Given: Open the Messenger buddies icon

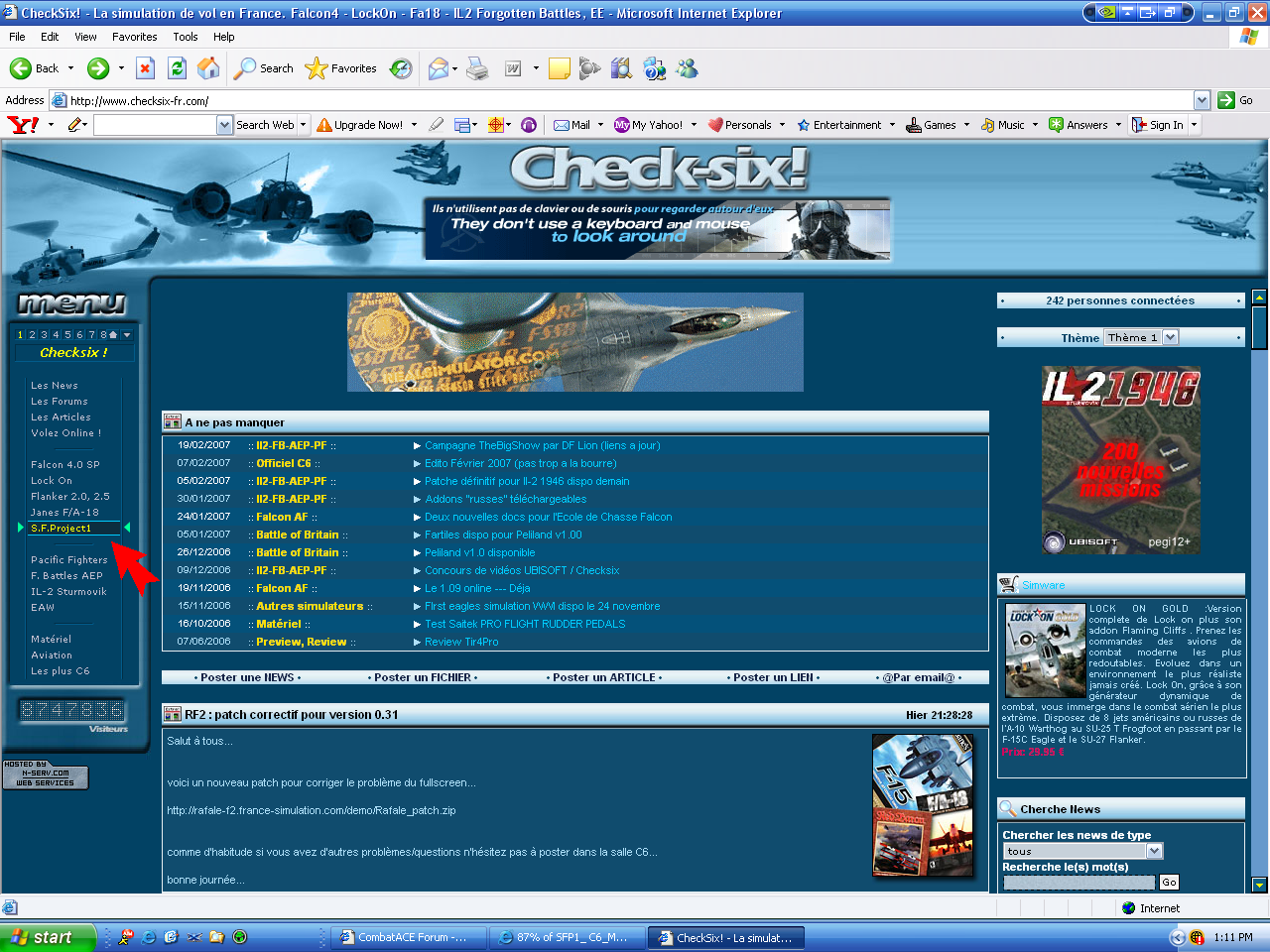Looking at the screenshot, I should click(687, 68).
